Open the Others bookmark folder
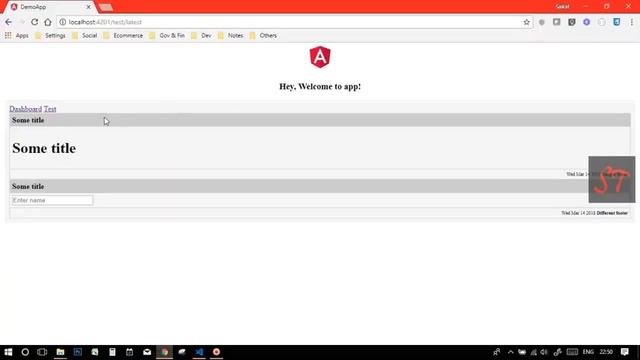The height and width of the screenshot is (360, 640). point(263,36)
